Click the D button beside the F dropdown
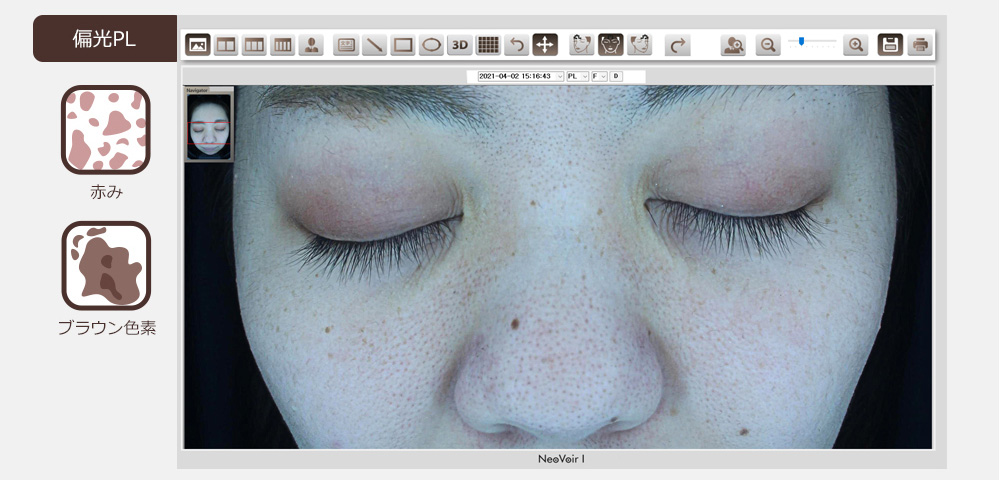 (x=616, y=76)
